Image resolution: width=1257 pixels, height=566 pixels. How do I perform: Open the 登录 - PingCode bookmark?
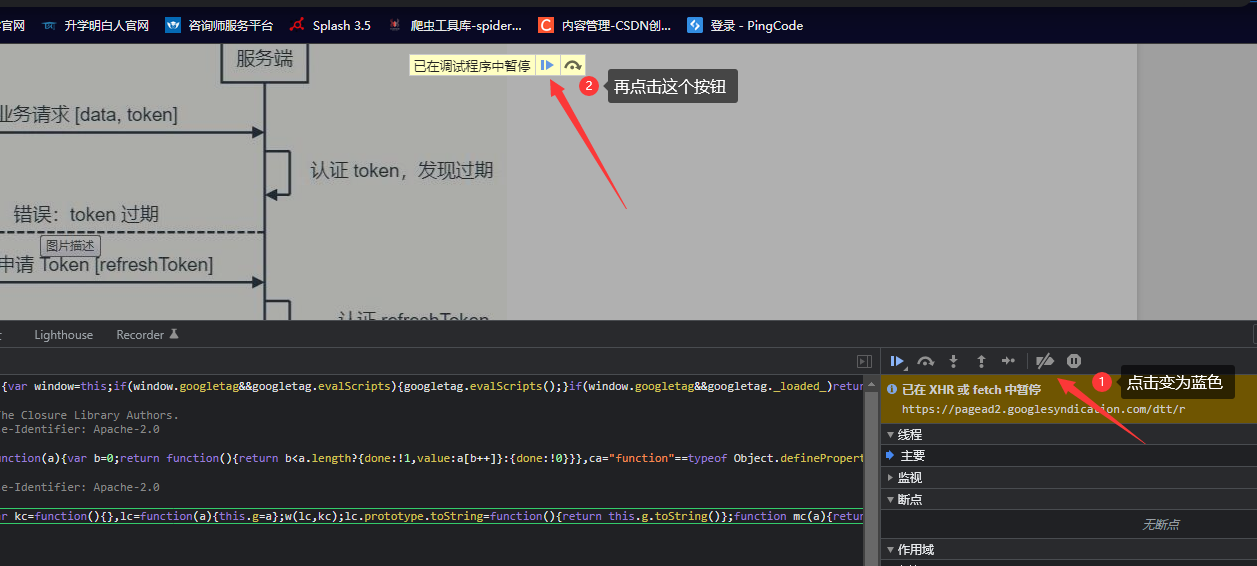tap(745, 26)
